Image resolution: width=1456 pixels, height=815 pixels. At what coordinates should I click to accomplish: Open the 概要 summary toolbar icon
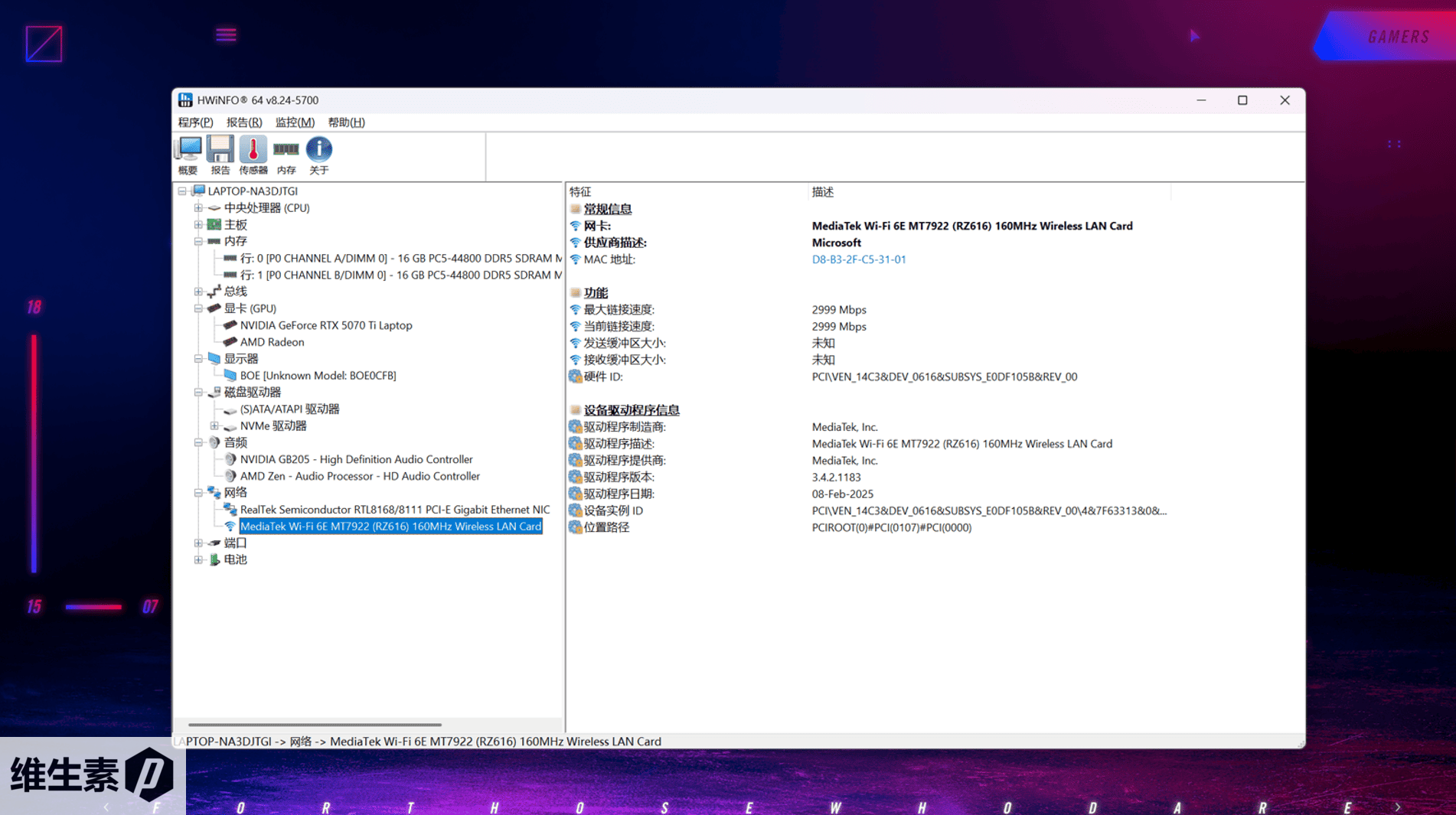point(188,155)
